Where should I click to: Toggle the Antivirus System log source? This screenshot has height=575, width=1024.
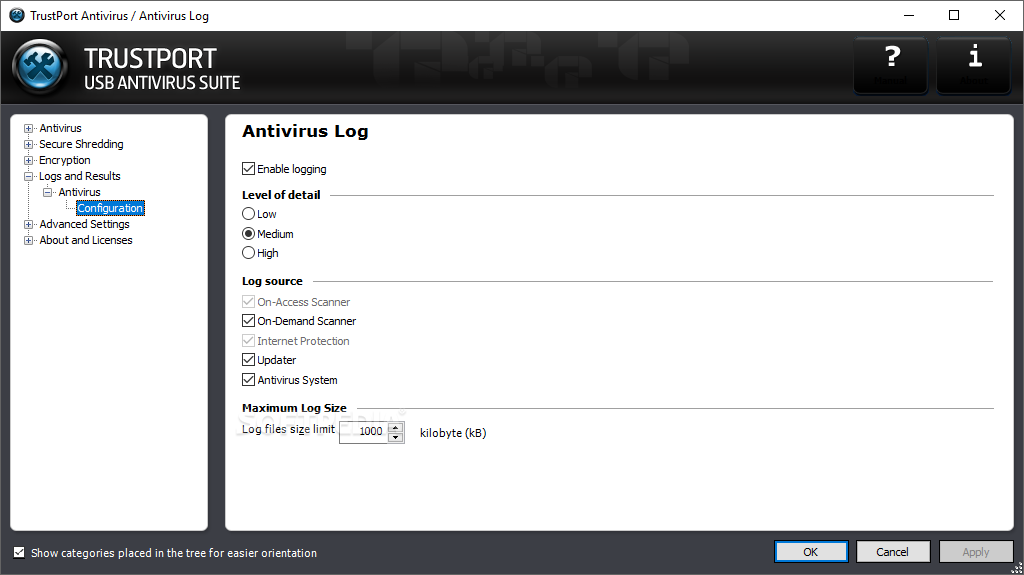(248, 379)
